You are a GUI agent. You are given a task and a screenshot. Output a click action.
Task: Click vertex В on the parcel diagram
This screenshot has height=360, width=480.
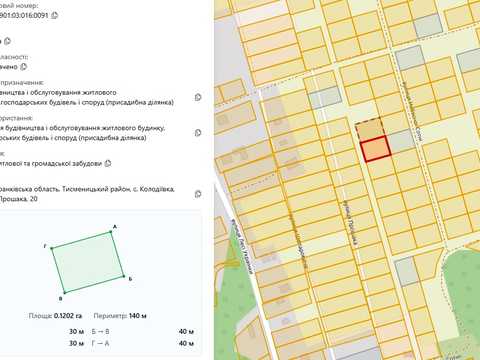64,293
